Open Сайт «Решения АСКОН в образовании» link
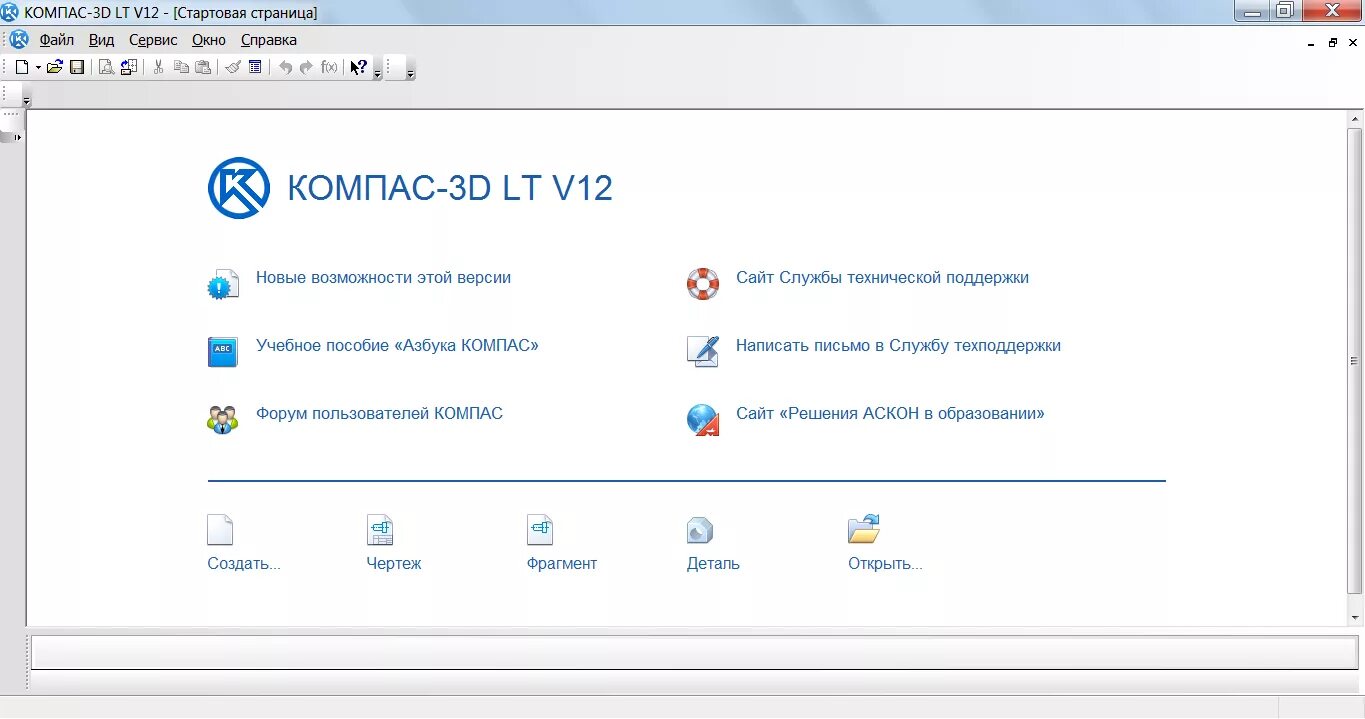 890,414
